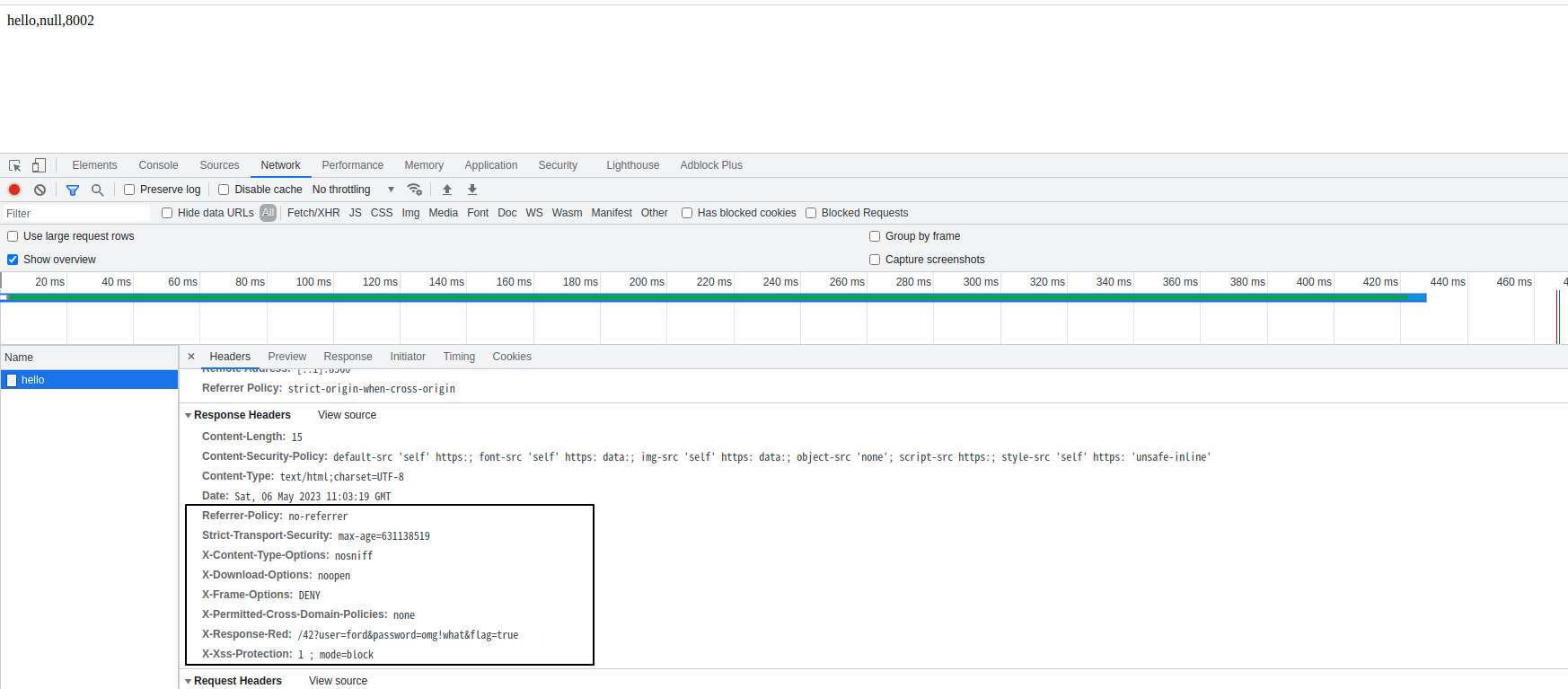The width and height of the screenshot is (1568, 689).
Task: Tick the Disable cache checkbox
Action: pyautogui.click(x=224, y=190)
